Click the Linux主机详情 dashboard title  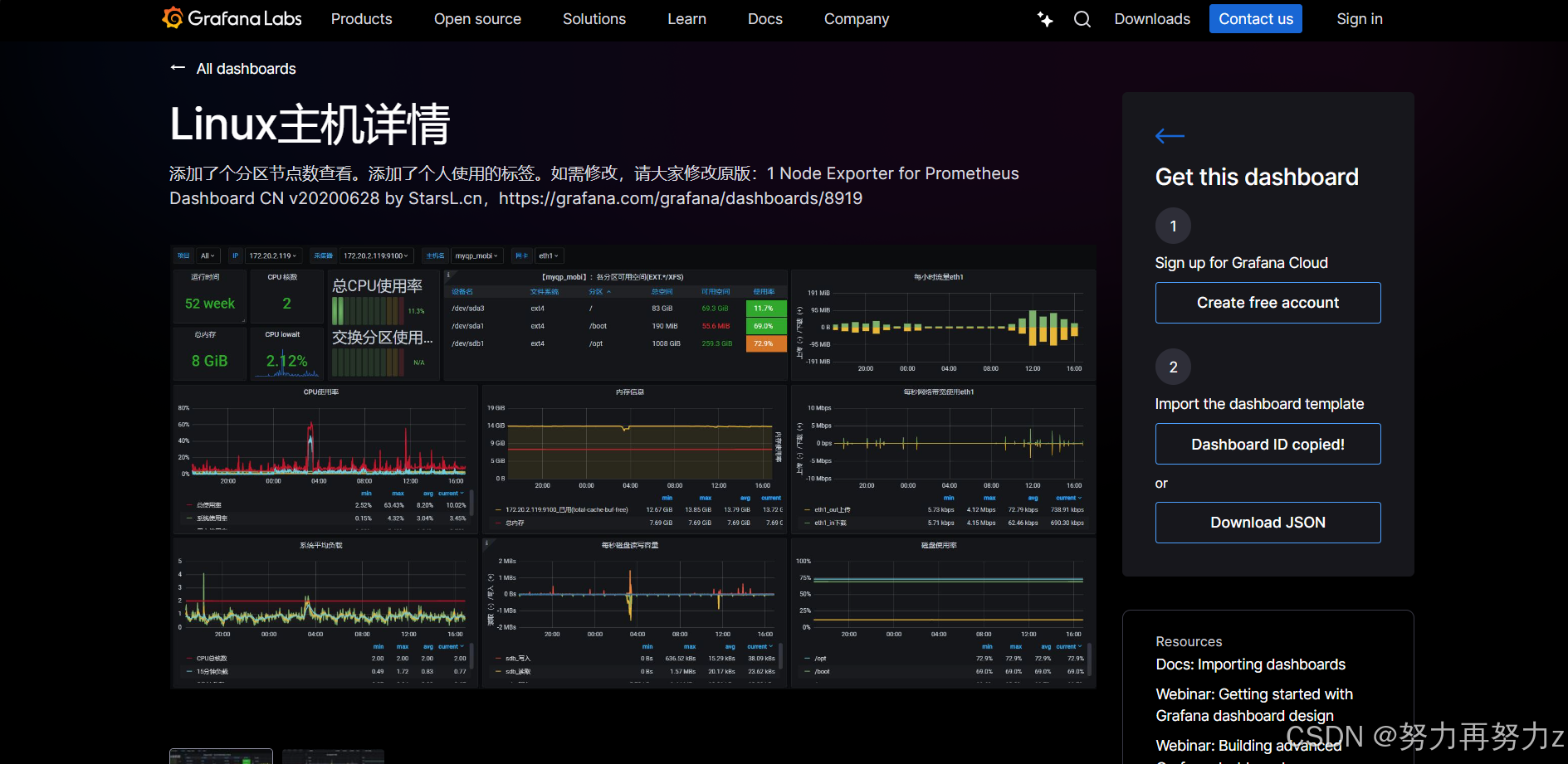tap(310, 124)
